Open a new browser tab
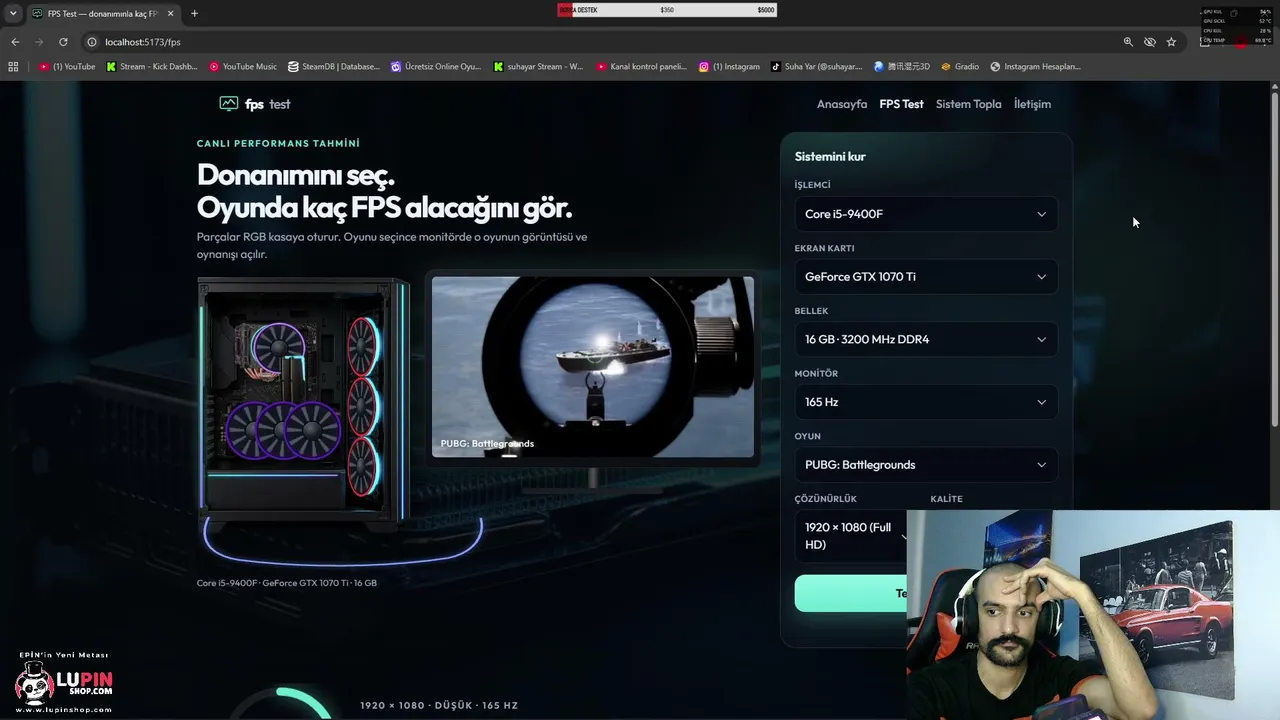Viewport: 1280px width, 720px height. coord(194,13)
